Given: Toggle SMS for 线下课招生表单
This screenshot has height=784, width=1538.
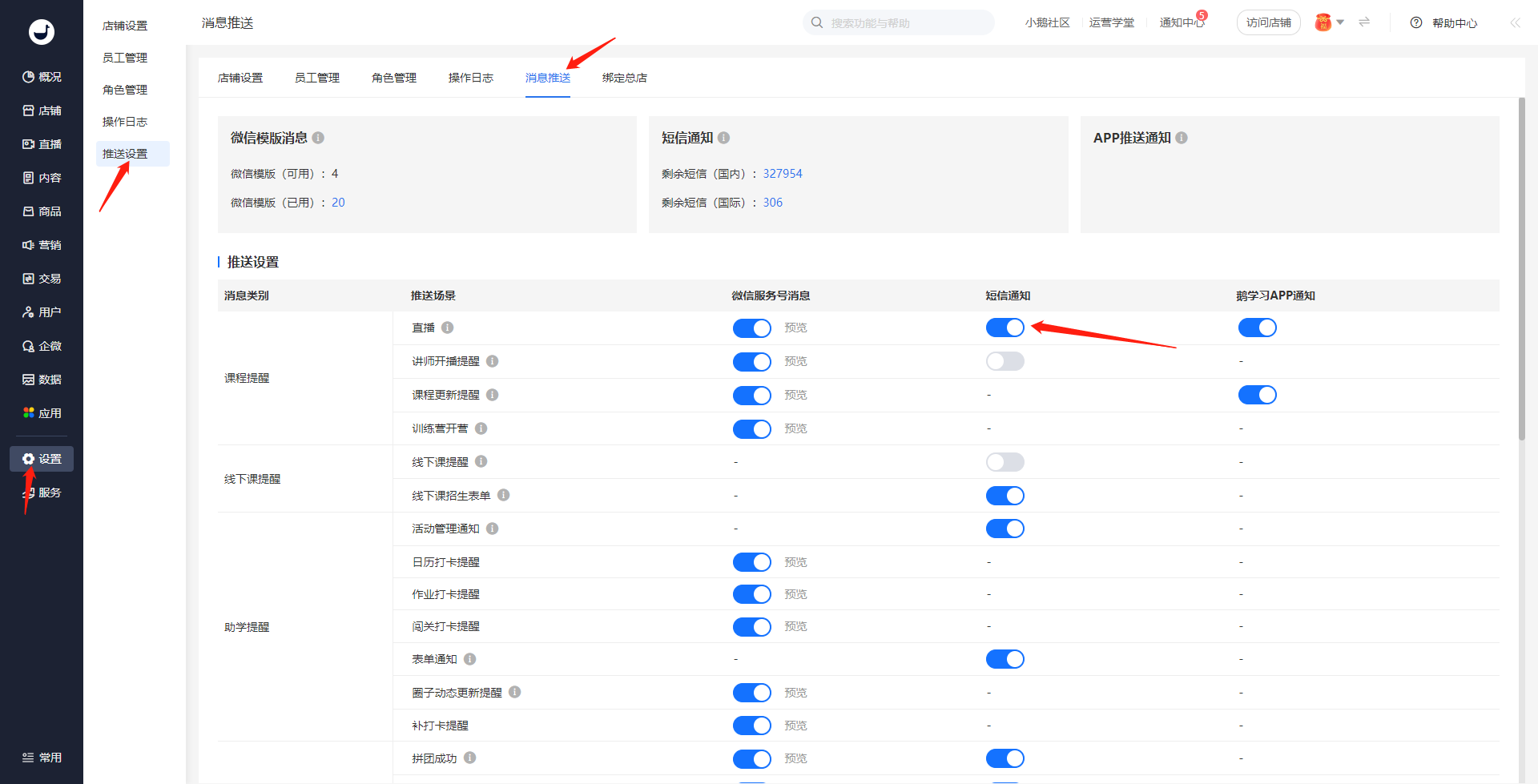Looking at the screenshot, I should tap(1005, 496).
